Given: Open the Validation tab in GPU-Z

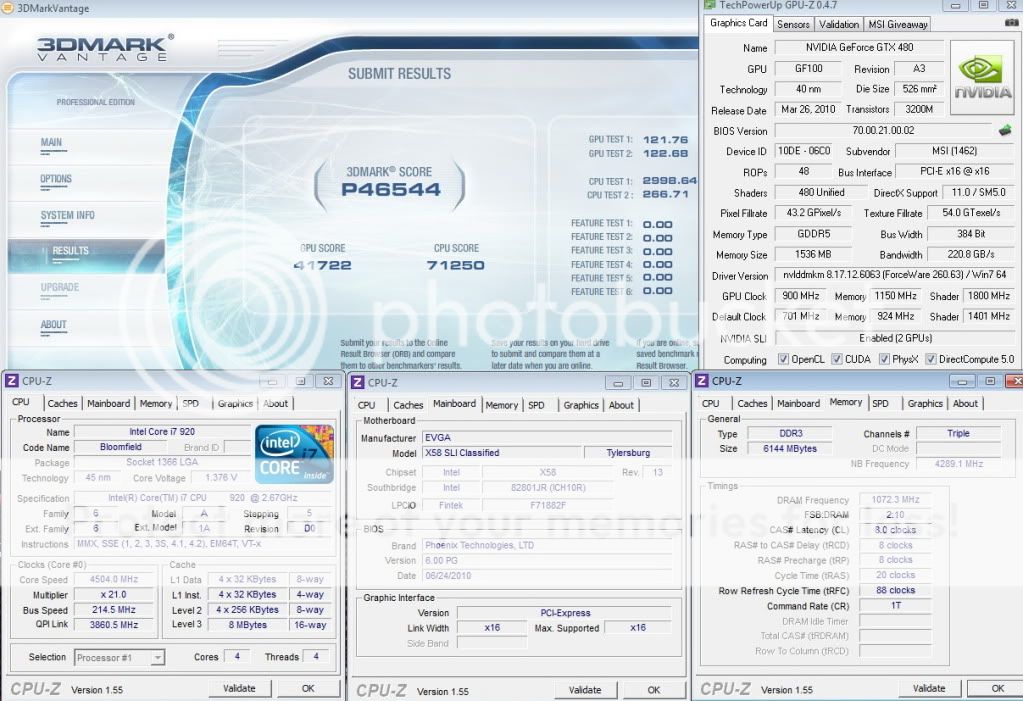Looking at the screenshot, I should tap(839, 24).
